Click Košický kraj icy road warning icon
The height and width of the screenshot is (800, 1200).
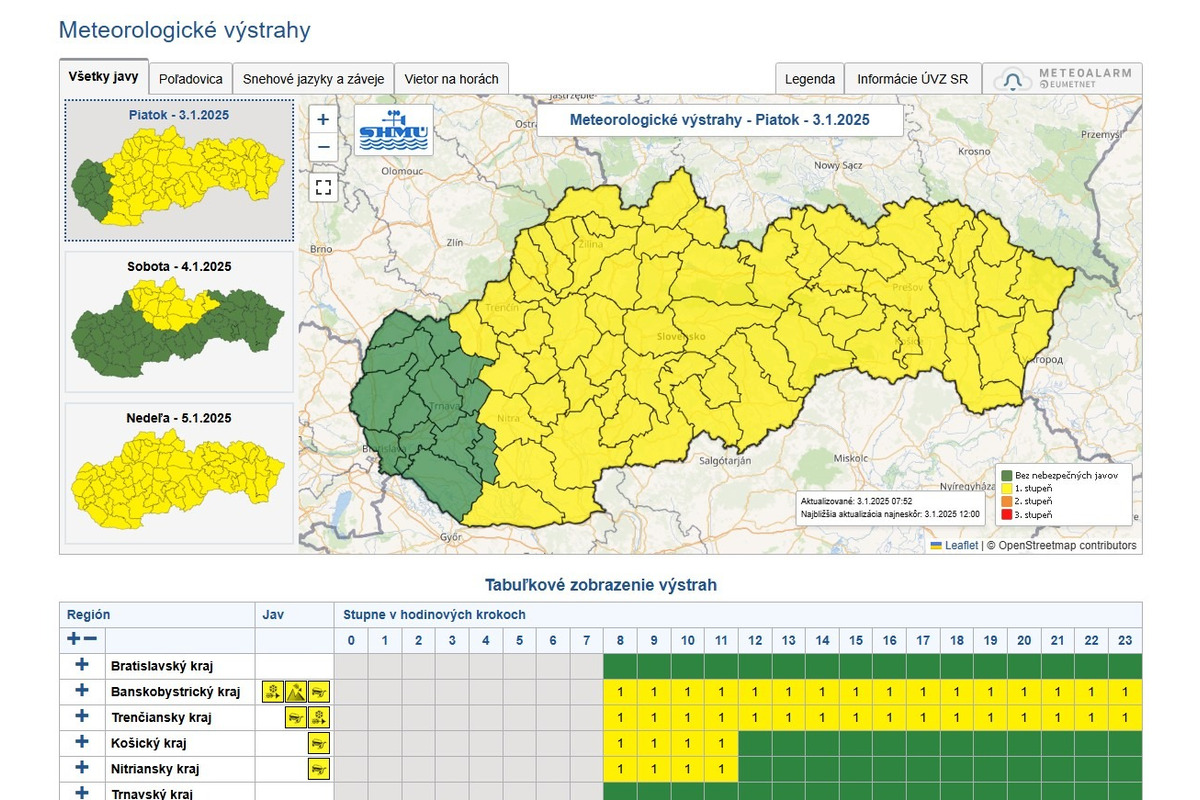click(x=319, y=743)
